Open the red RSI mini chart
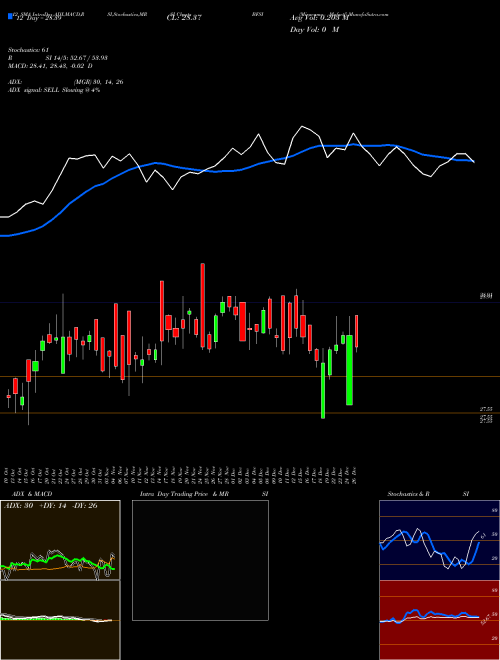Screen dimensions: 500x660 (x=439, y=620)
